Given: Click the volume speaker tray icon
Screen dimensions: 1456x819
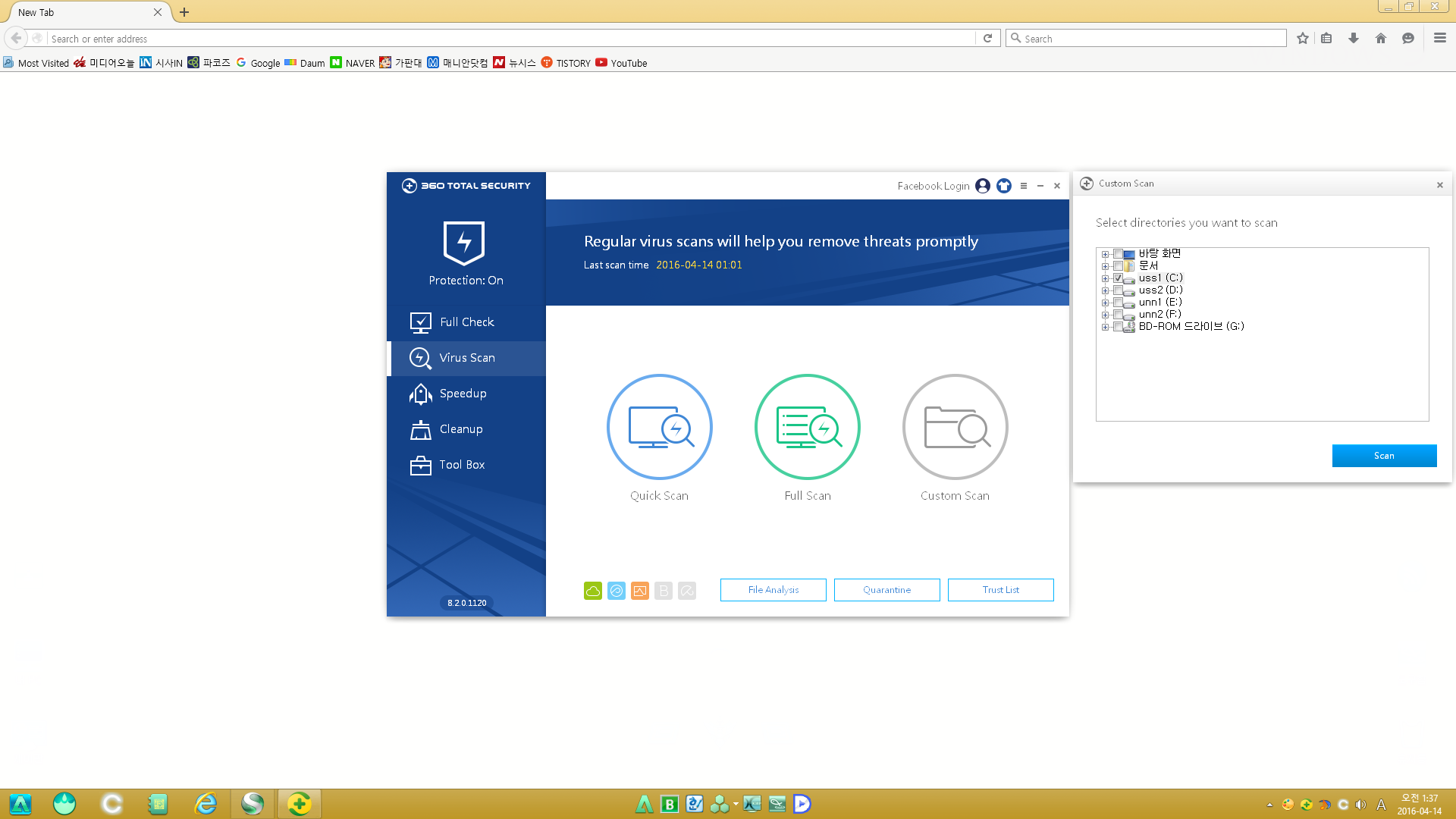Looking at the screenshot, I should (1361, 805).
